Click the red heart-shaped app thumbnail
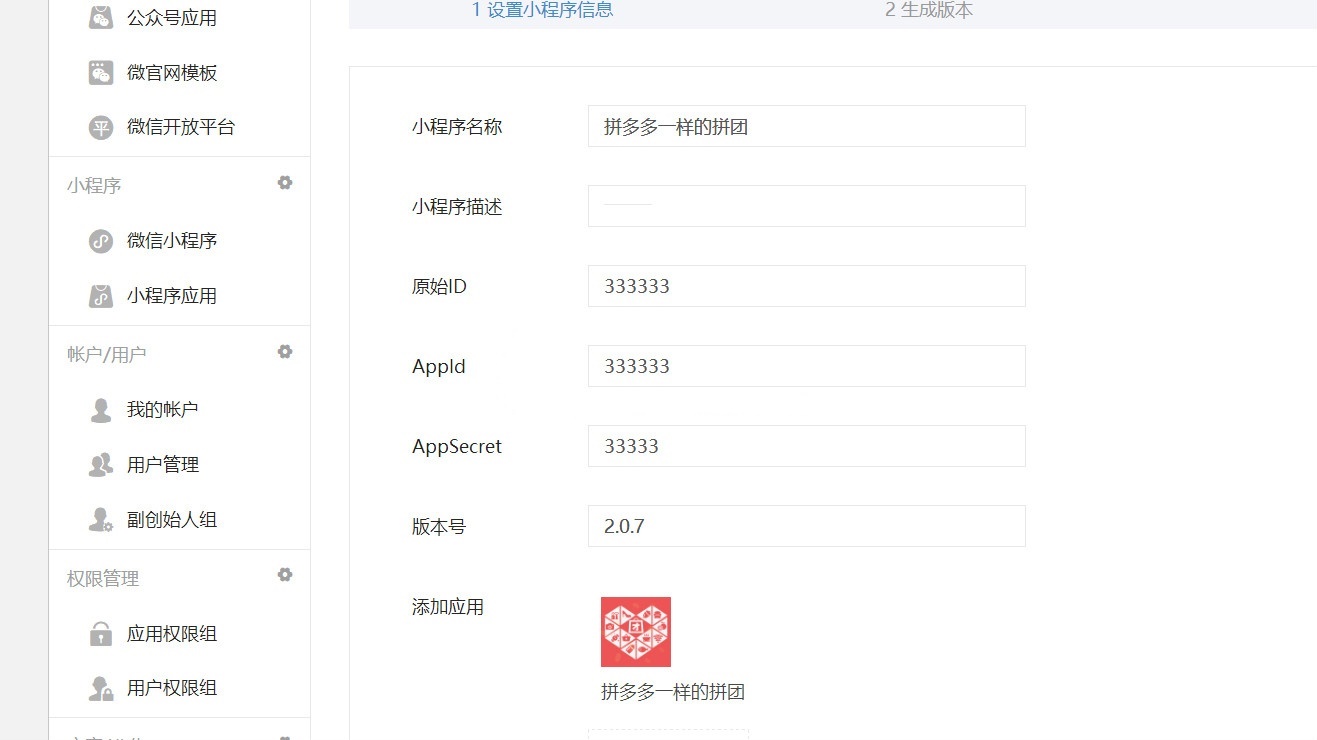The image size is (1317, 740). click(636, 632)
